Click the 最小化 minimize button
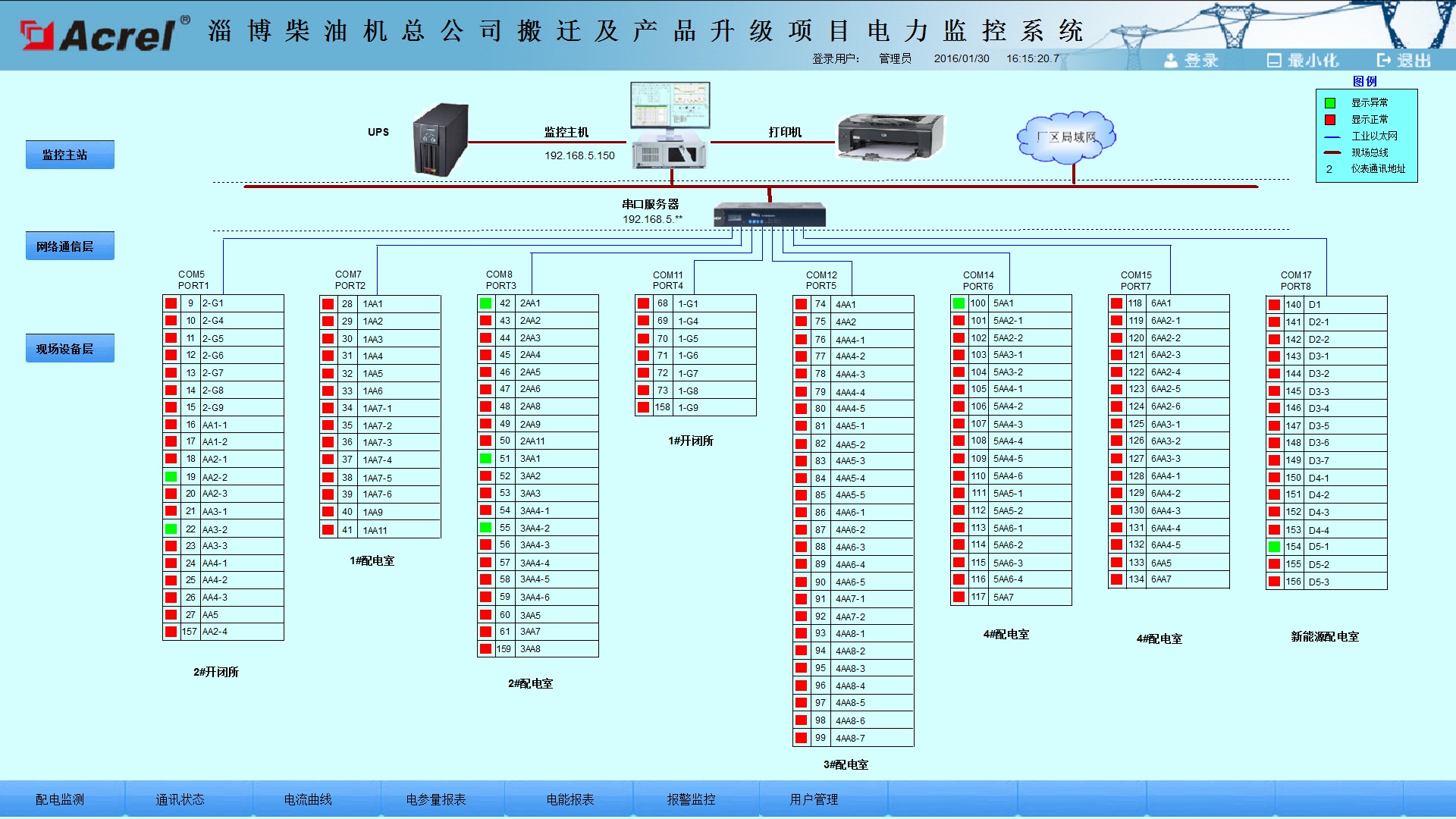Screen dimensions: 1456x819 1302,61
